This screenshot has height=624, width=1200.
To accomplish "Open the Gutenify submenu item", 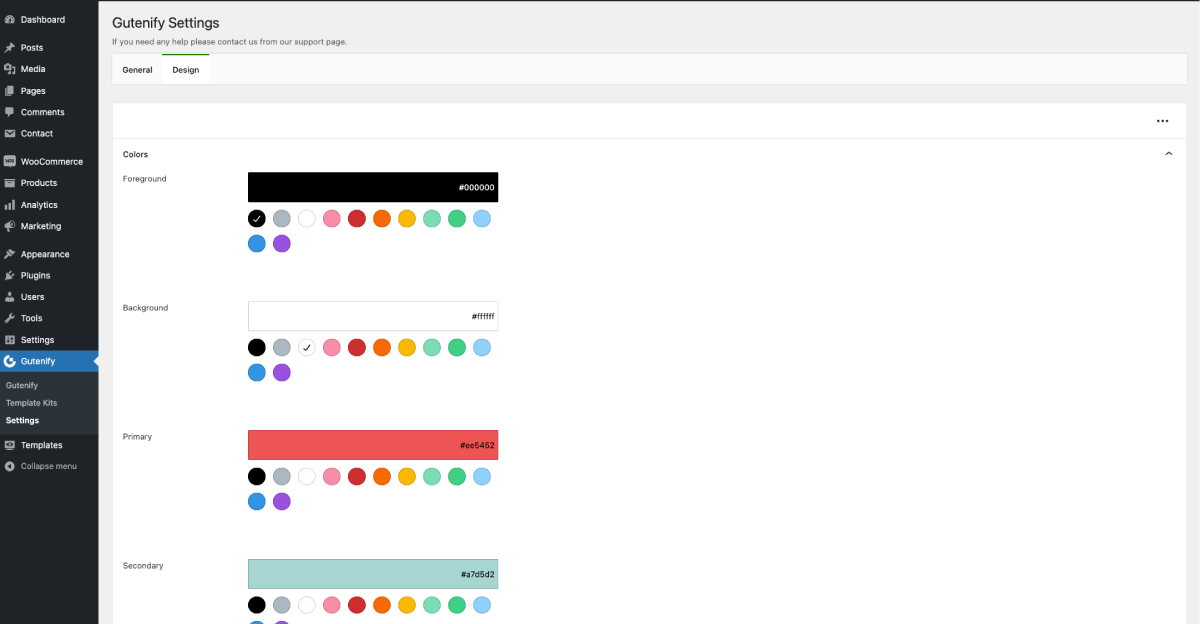I will pyautogui.click(x=22, y=385).
